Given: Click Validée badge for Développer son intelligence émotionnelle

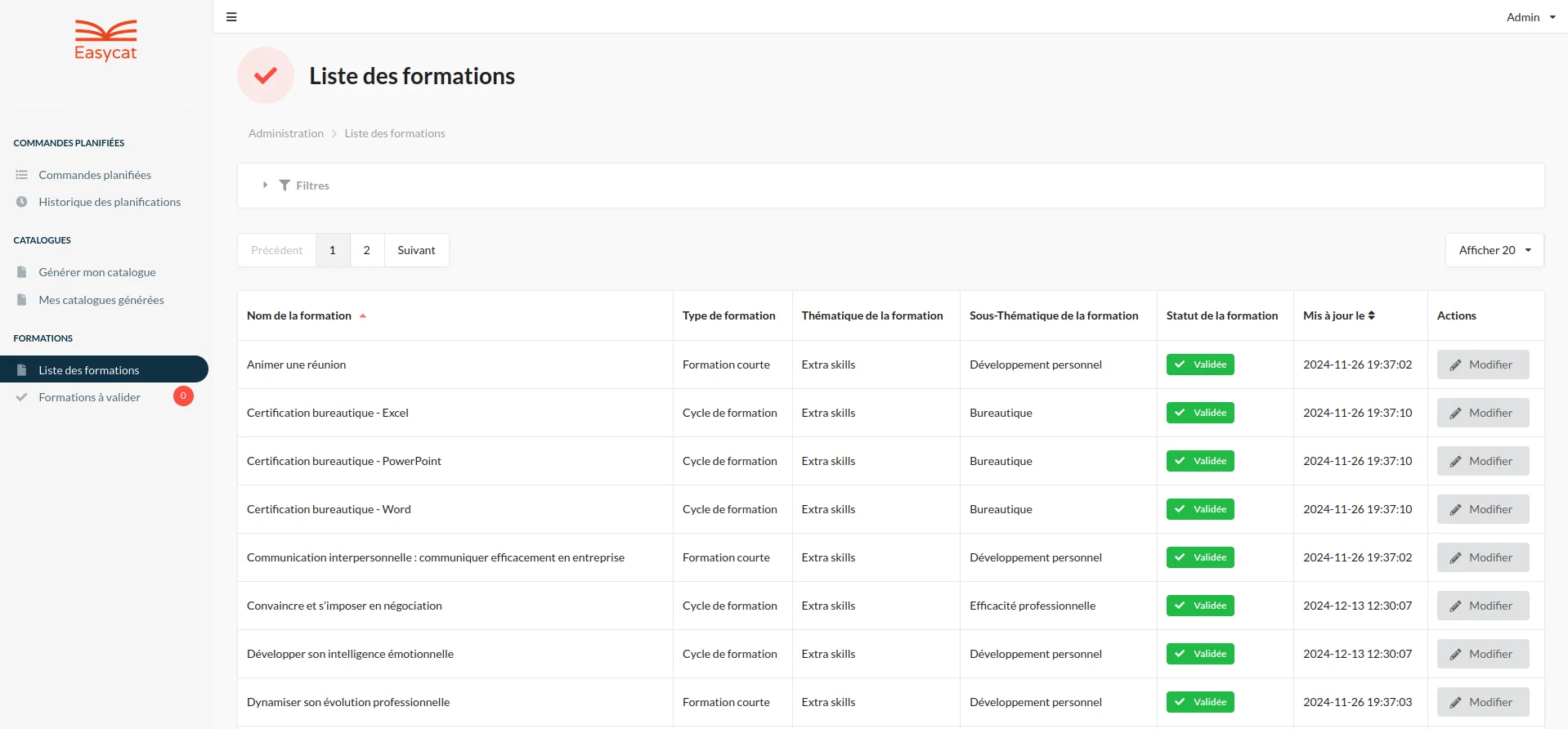Looking at the screenshot, I should (1200, 654).
